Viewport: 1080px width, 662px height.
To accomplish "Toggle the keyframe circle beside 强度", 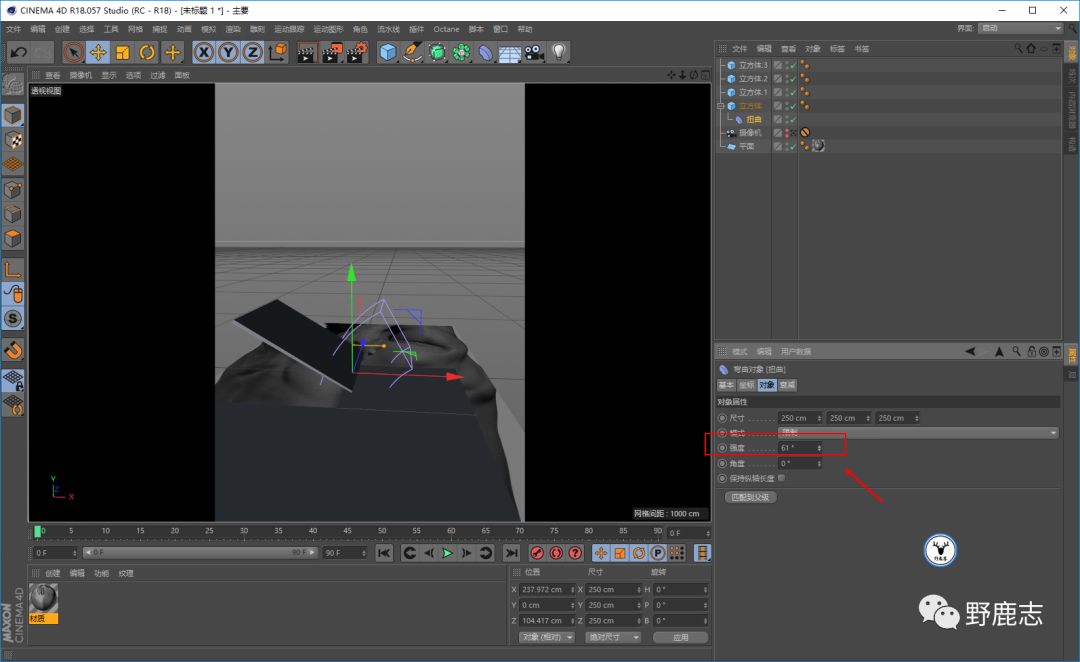I will pyautogui.click(x=723, y=448).
